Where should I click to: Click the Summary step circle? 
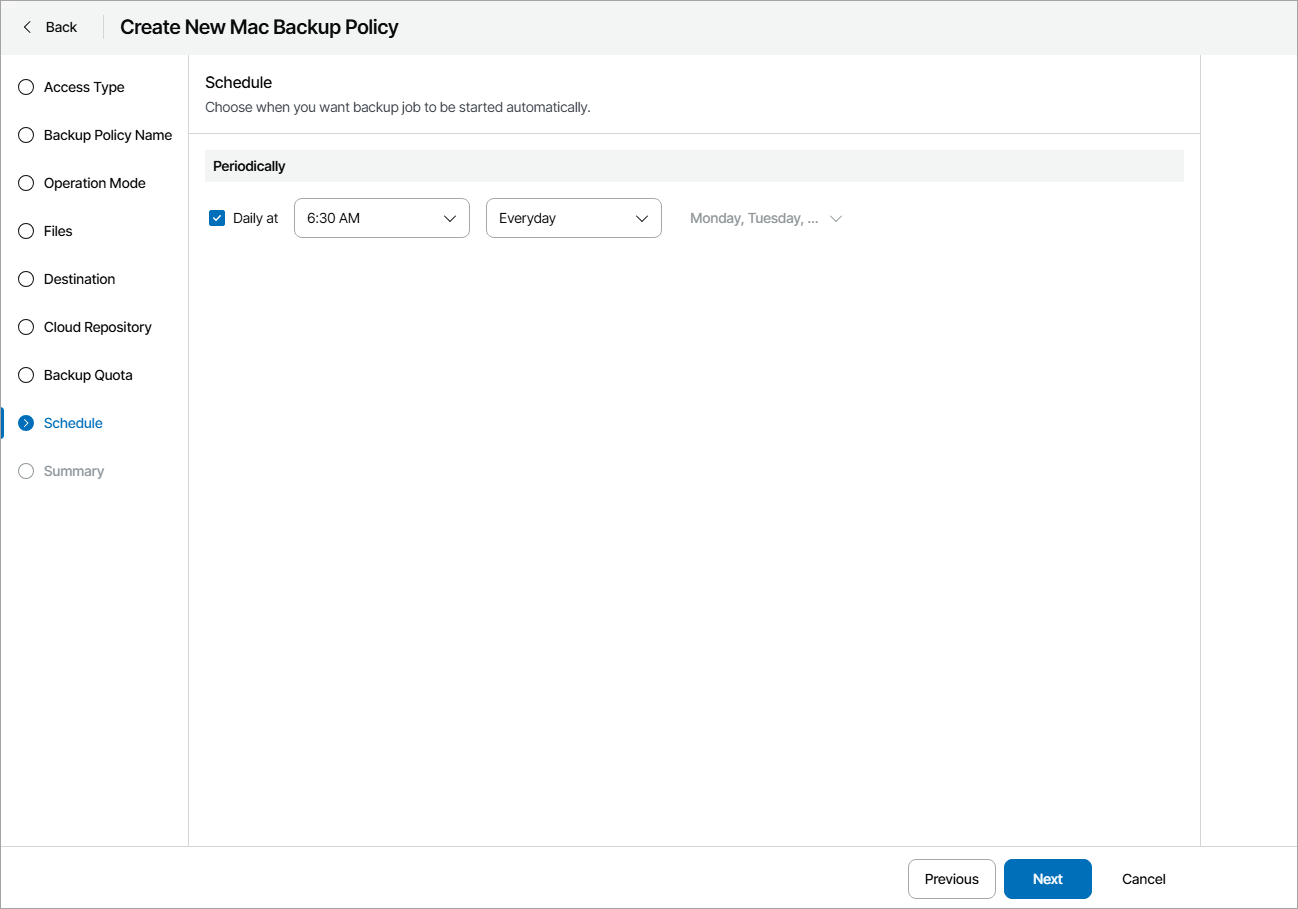pos(25,471)
